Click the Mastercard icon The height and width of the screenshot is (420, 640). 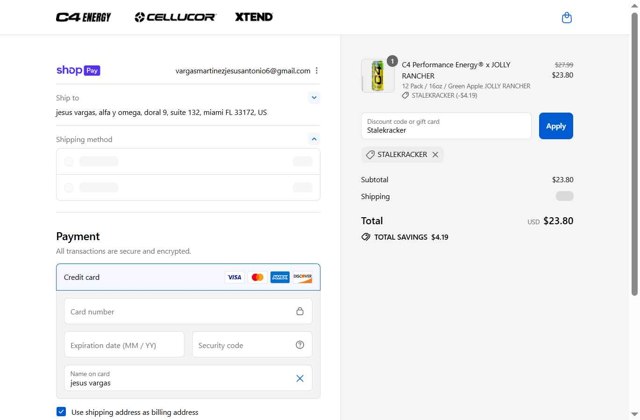[x=257, y=277]
